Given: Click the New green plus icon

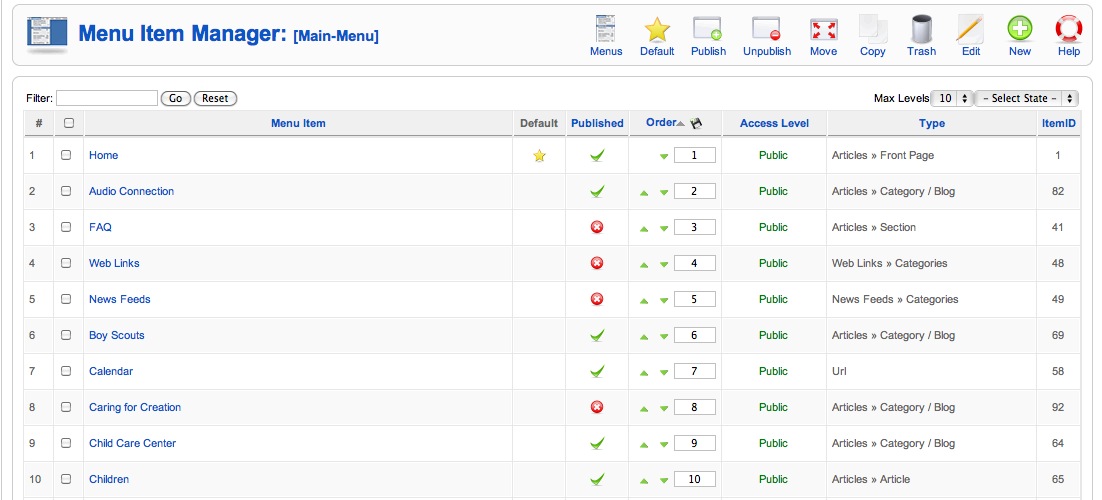Looking at the screenshot, I should [1020, 30].
